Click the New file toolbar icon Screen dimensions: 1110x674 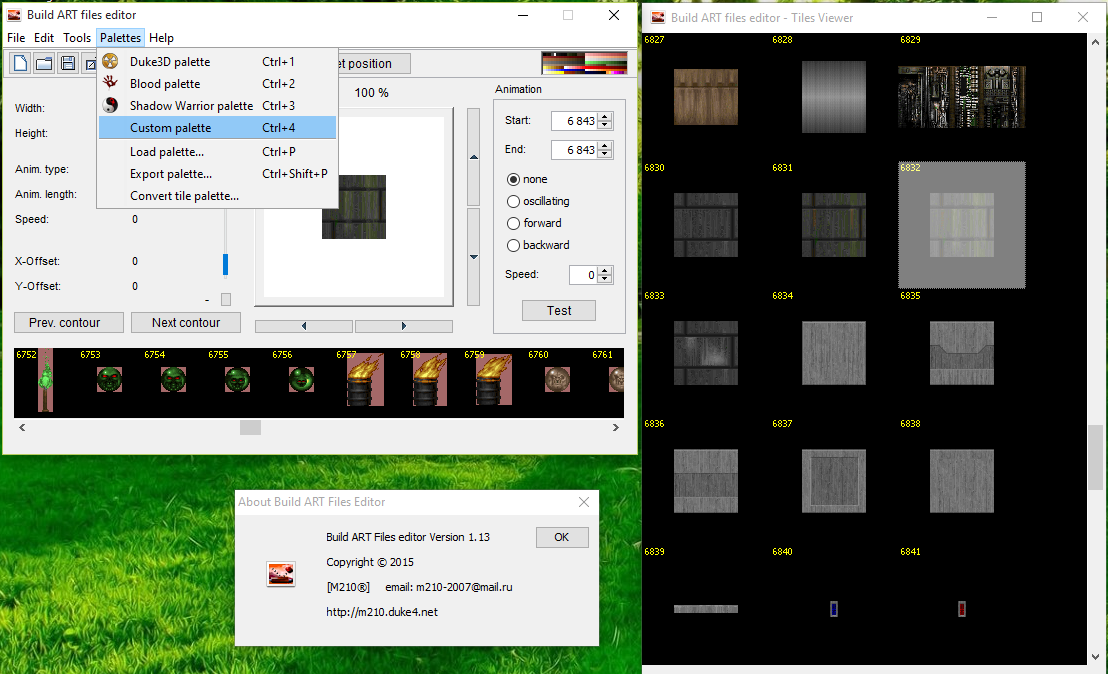pyautogui.click(x=21, y=64)
